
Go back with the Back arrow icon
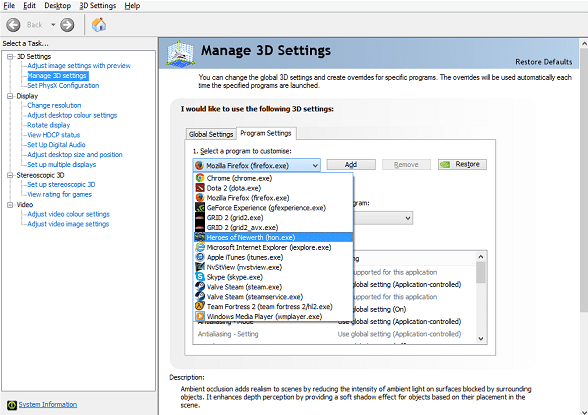pos(13,25)
